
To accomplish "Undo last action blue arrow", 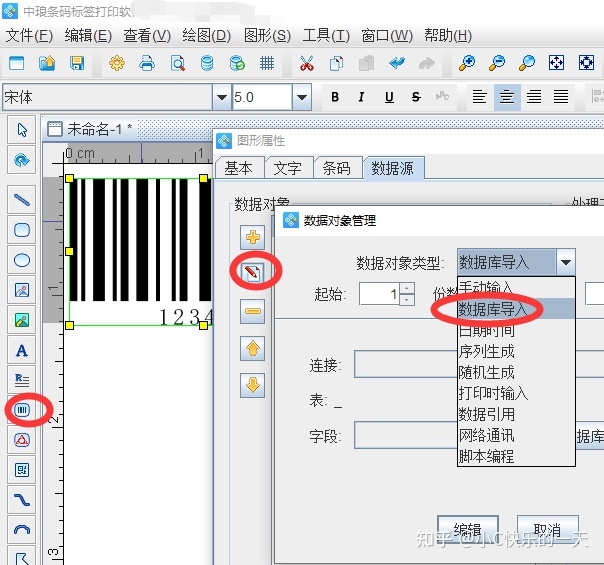I will coord(397,63).
